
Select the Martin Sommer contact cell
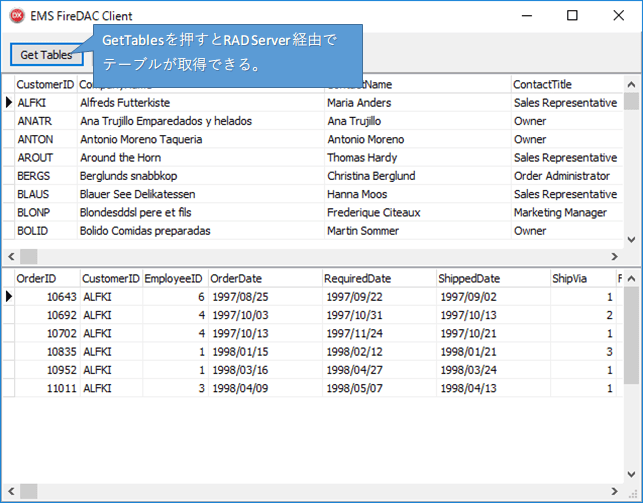(417, 231)
